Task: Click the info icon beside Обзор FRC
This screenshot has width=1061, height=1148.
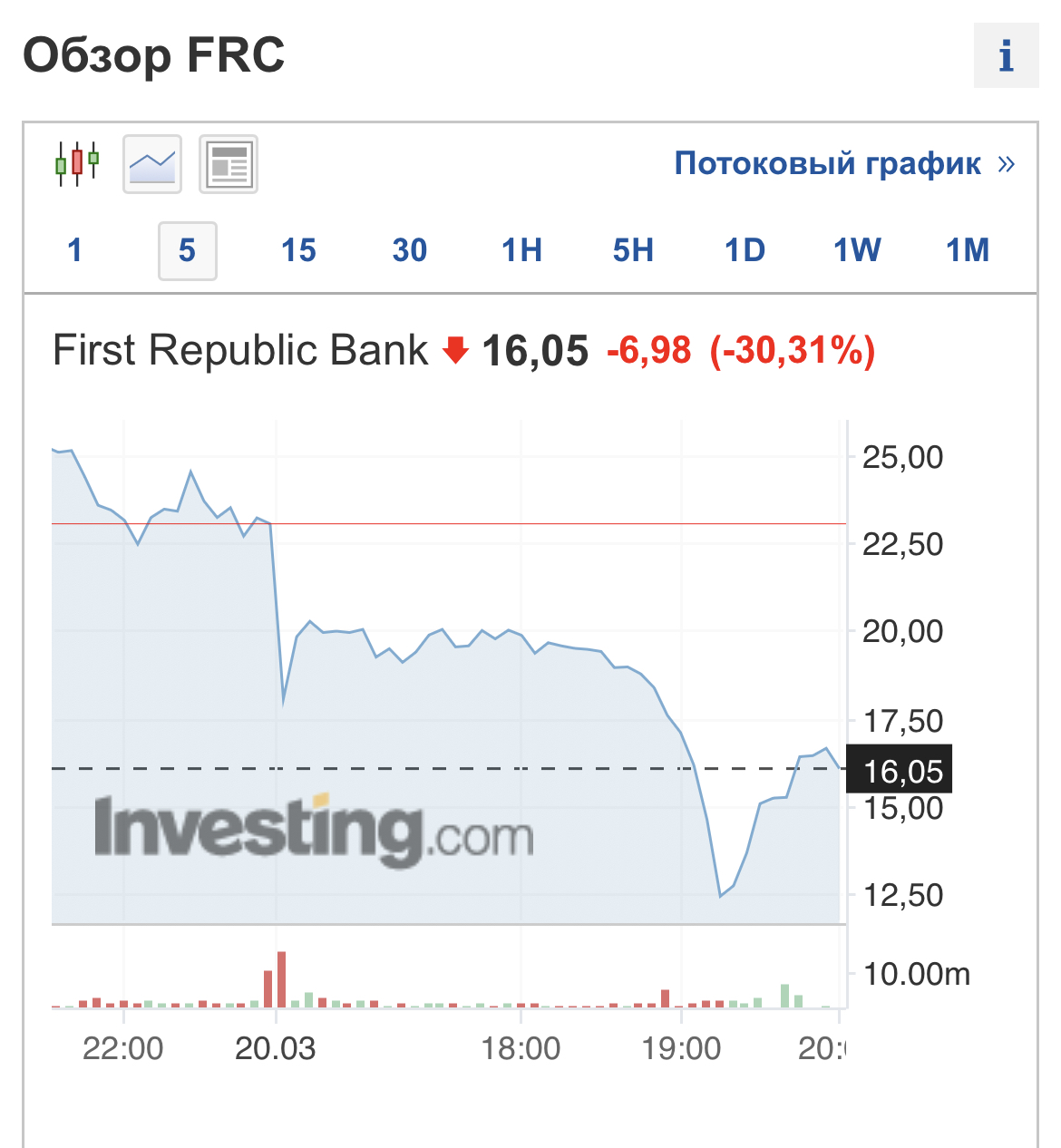Action: [x=1006, y=56]
